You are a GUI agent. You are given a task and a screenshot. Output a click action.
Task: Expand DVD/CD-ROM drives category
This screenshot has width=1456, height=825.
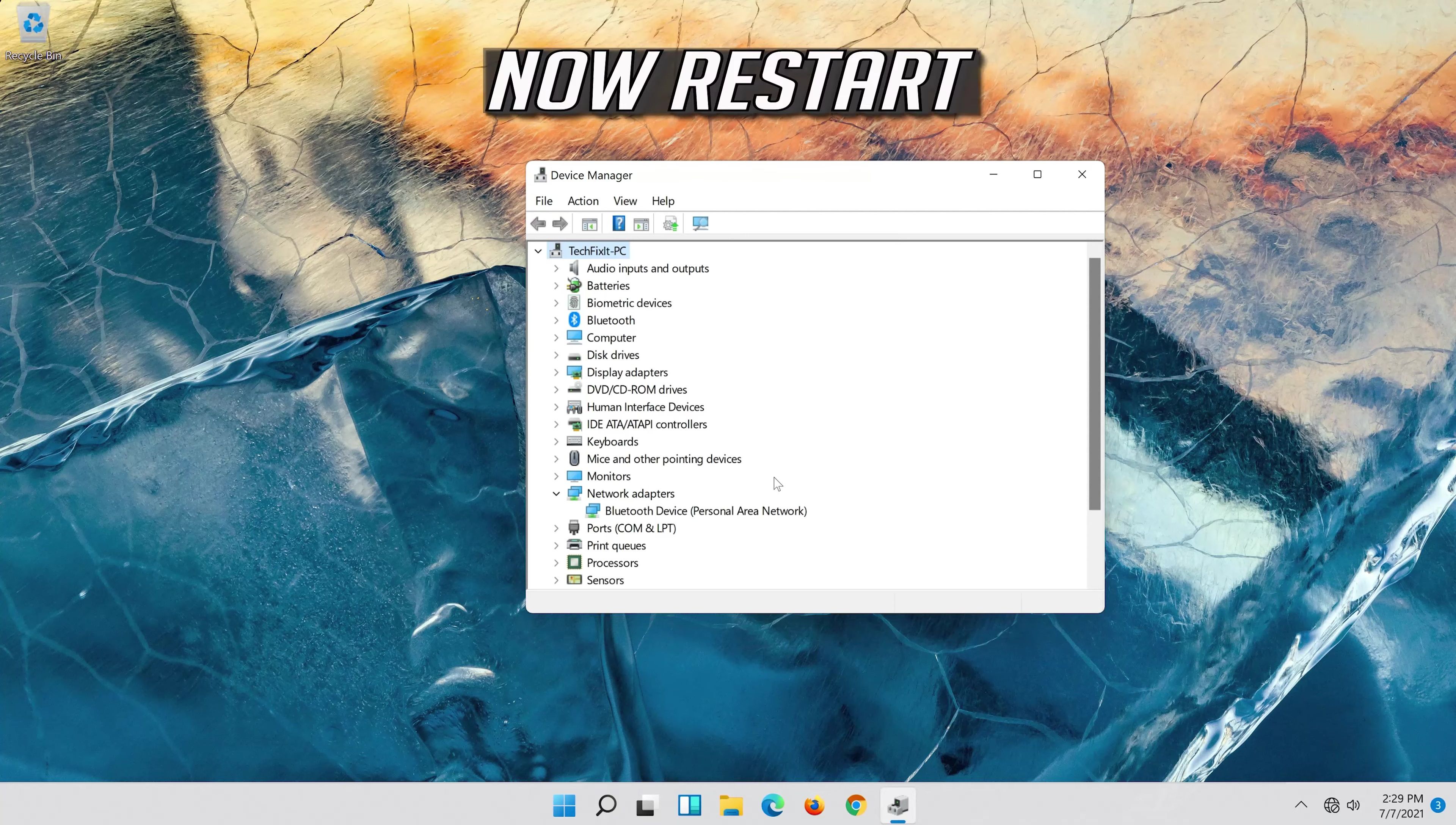coord(556,390)
